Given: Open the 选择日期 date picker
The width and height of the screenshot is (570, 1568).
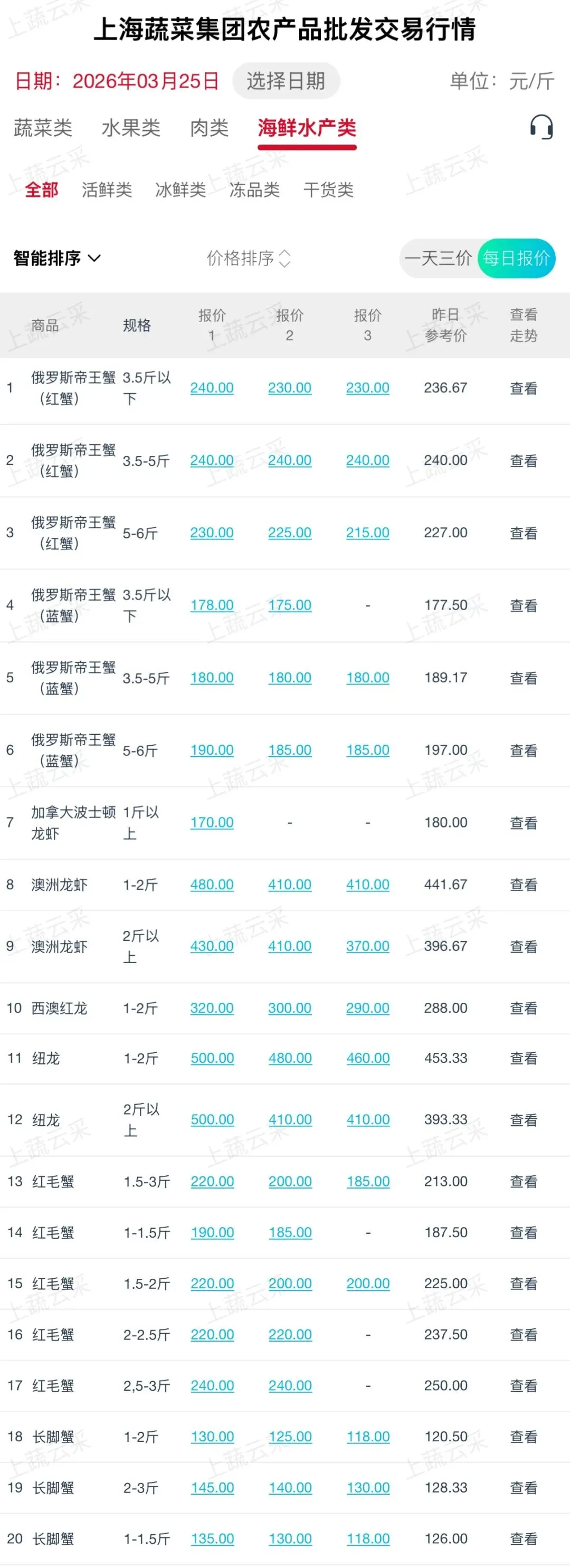Looking at the screenshot, I should click(x=286, y=81).
